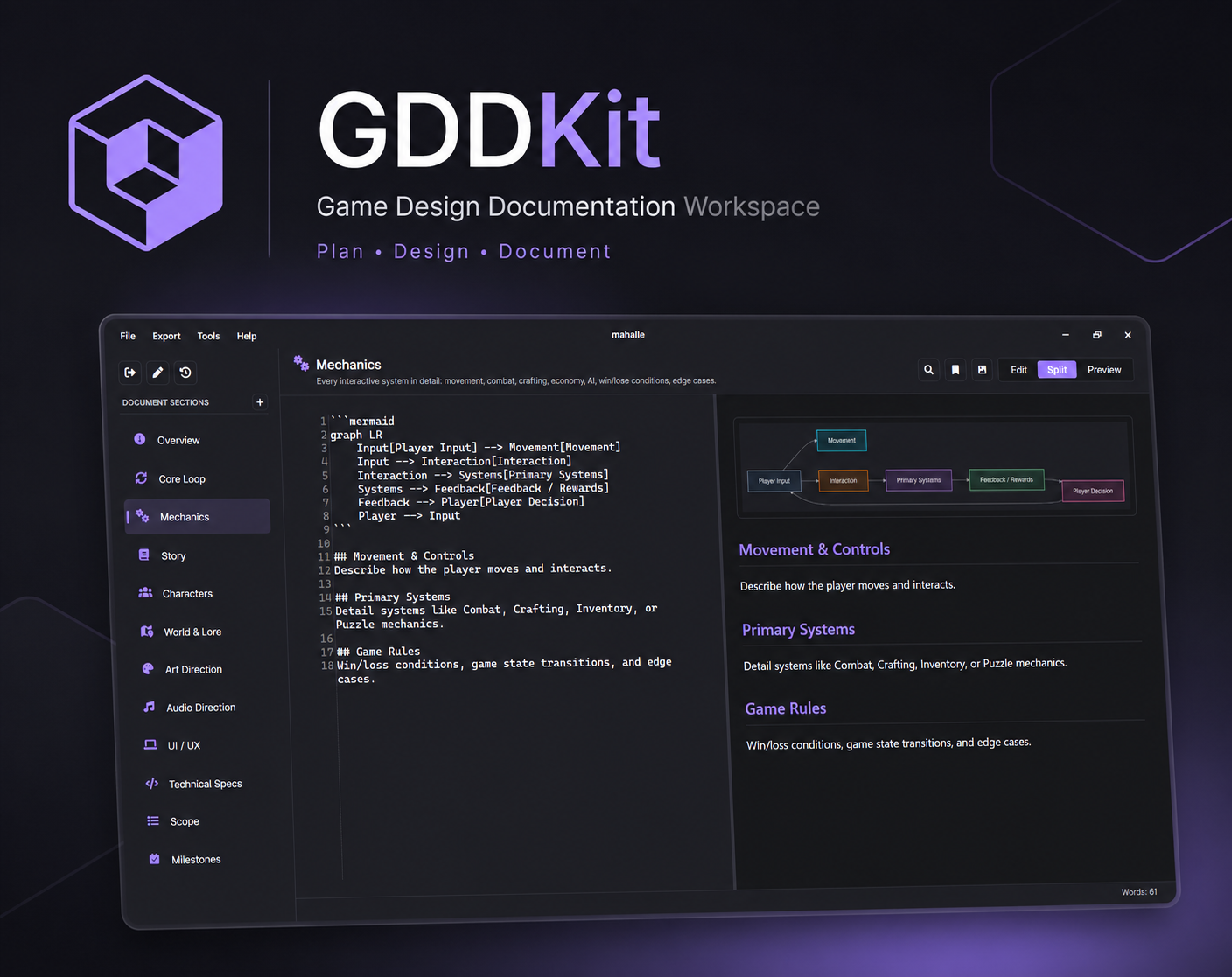The width and height of the screenshot is (1232, 977).
Task: Switch to Preview view mode
Action: click(1104, 370)
